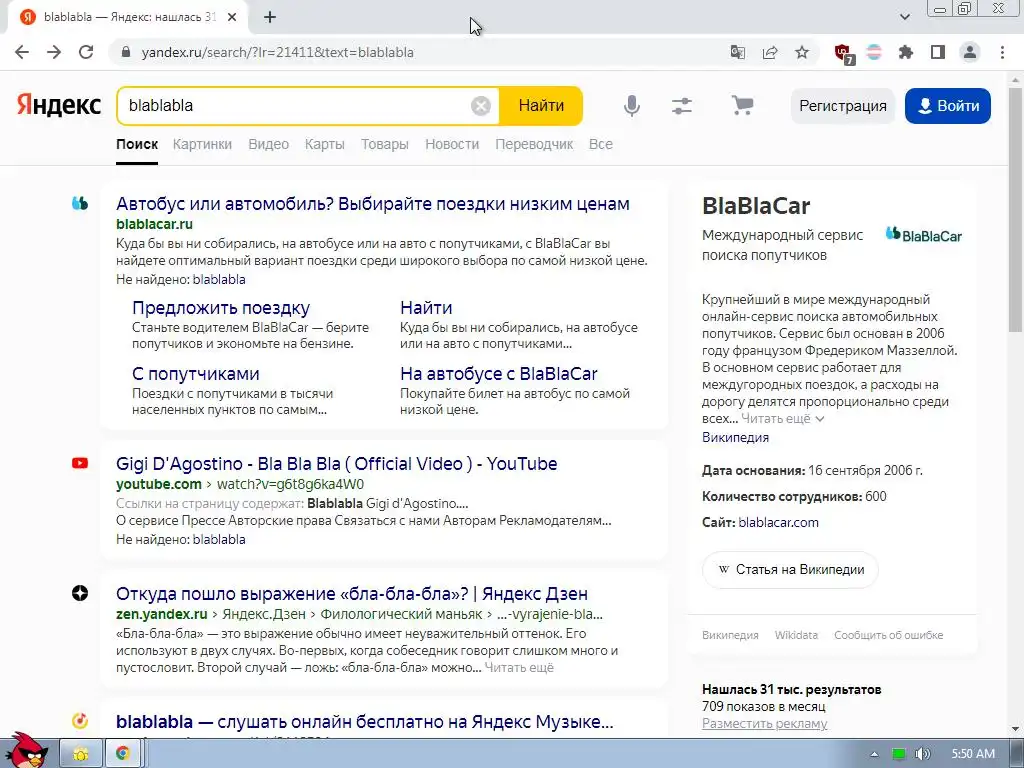Switch to the Переводчик tab
1024x768 pixels.
pos(534,144)
